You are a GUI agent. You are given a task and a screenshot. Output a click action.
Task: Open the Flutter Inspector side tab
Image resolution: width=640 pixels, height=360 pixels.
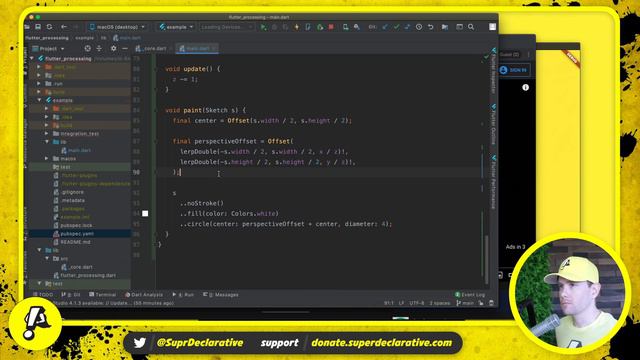coord(493,71)
